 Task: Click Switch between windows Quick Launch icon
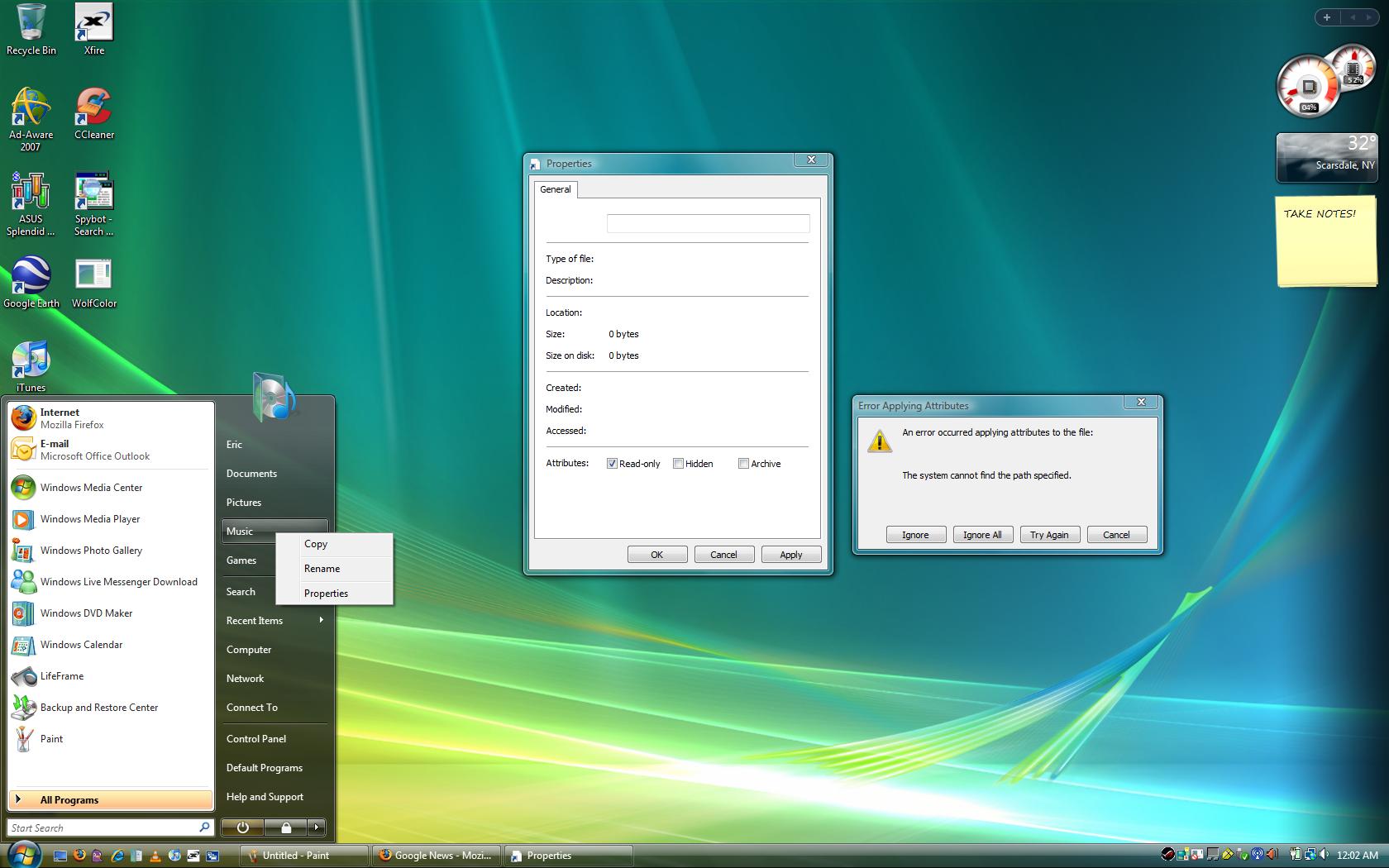point(212,856)
